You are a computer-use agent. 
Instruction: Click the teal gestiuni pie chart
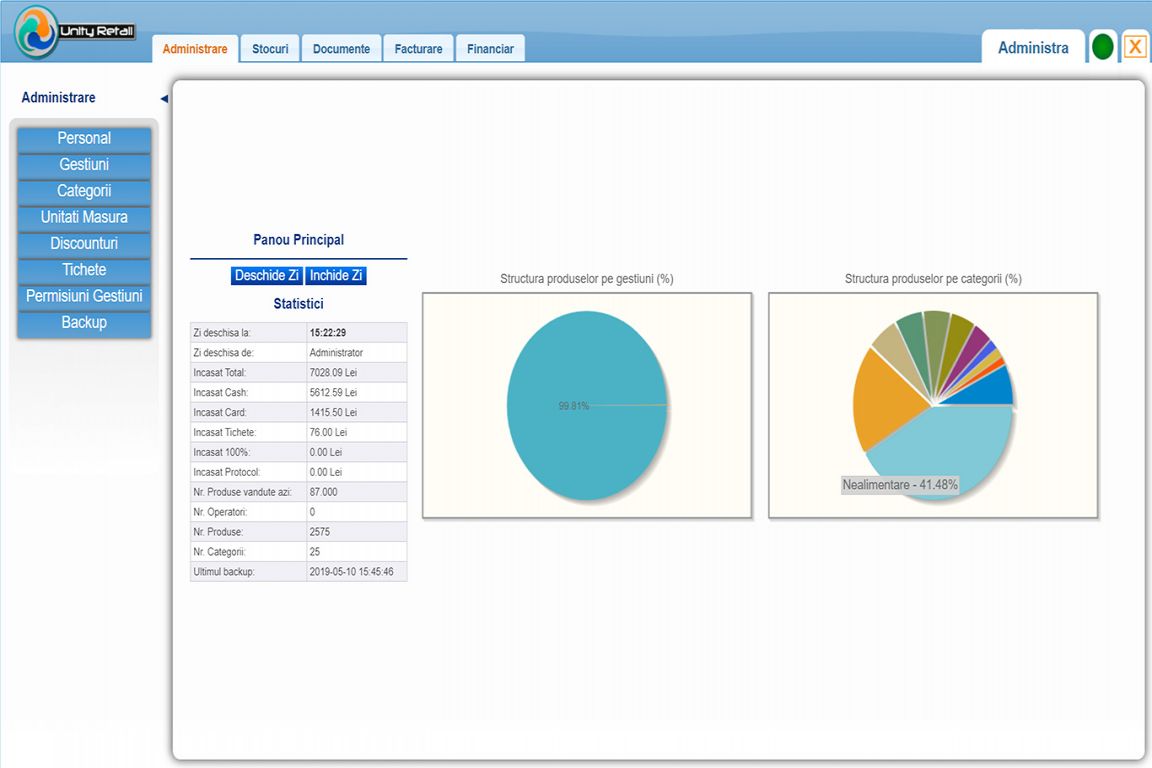[x=587, y=406]
